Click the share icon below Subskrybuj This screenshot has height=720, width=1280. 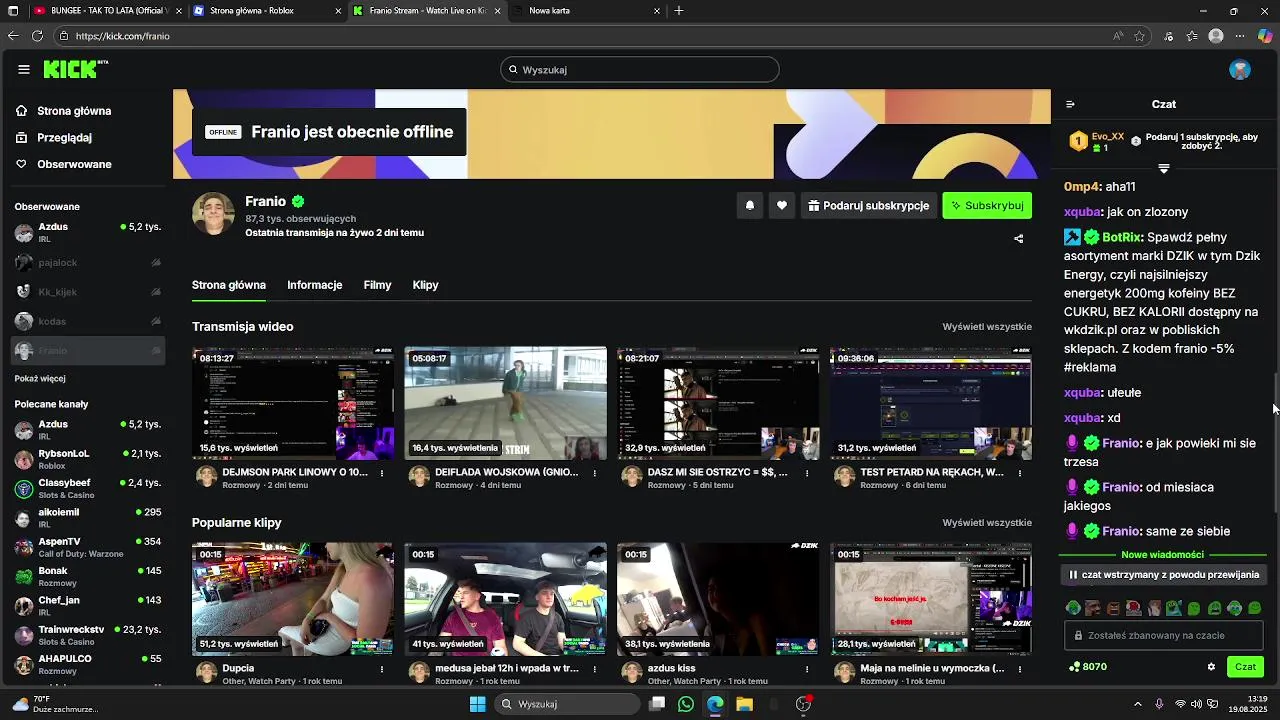tap(1018, 238)
